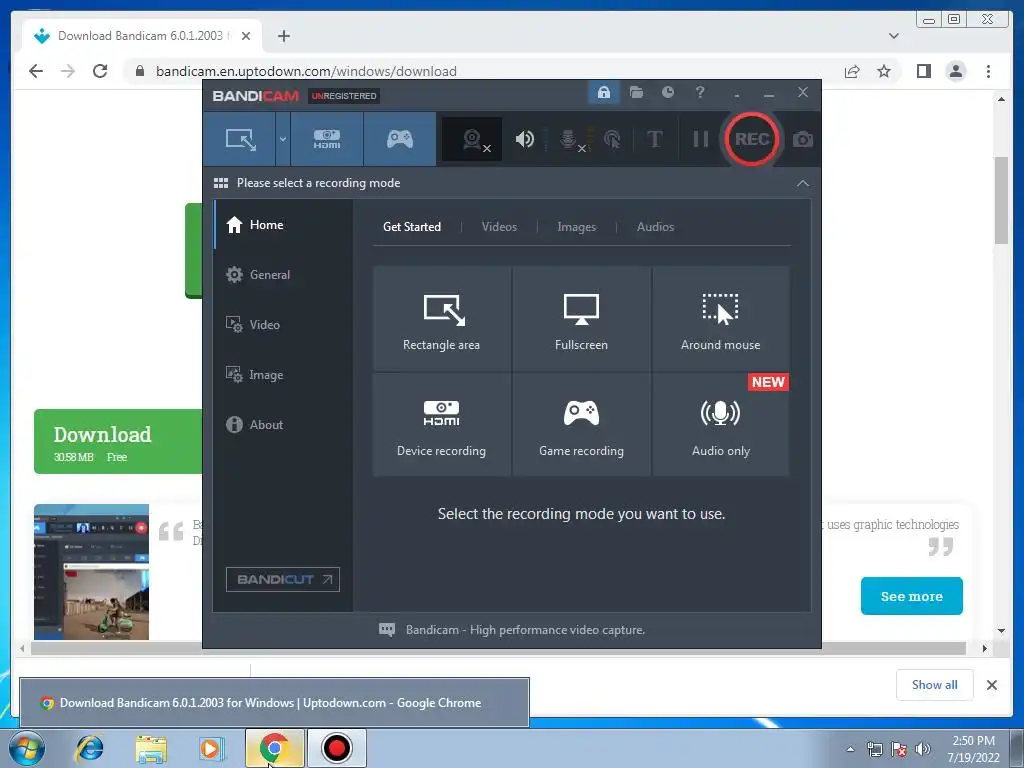Close the Chrome downloads bar
The image size is (1024, 768).
991,684
